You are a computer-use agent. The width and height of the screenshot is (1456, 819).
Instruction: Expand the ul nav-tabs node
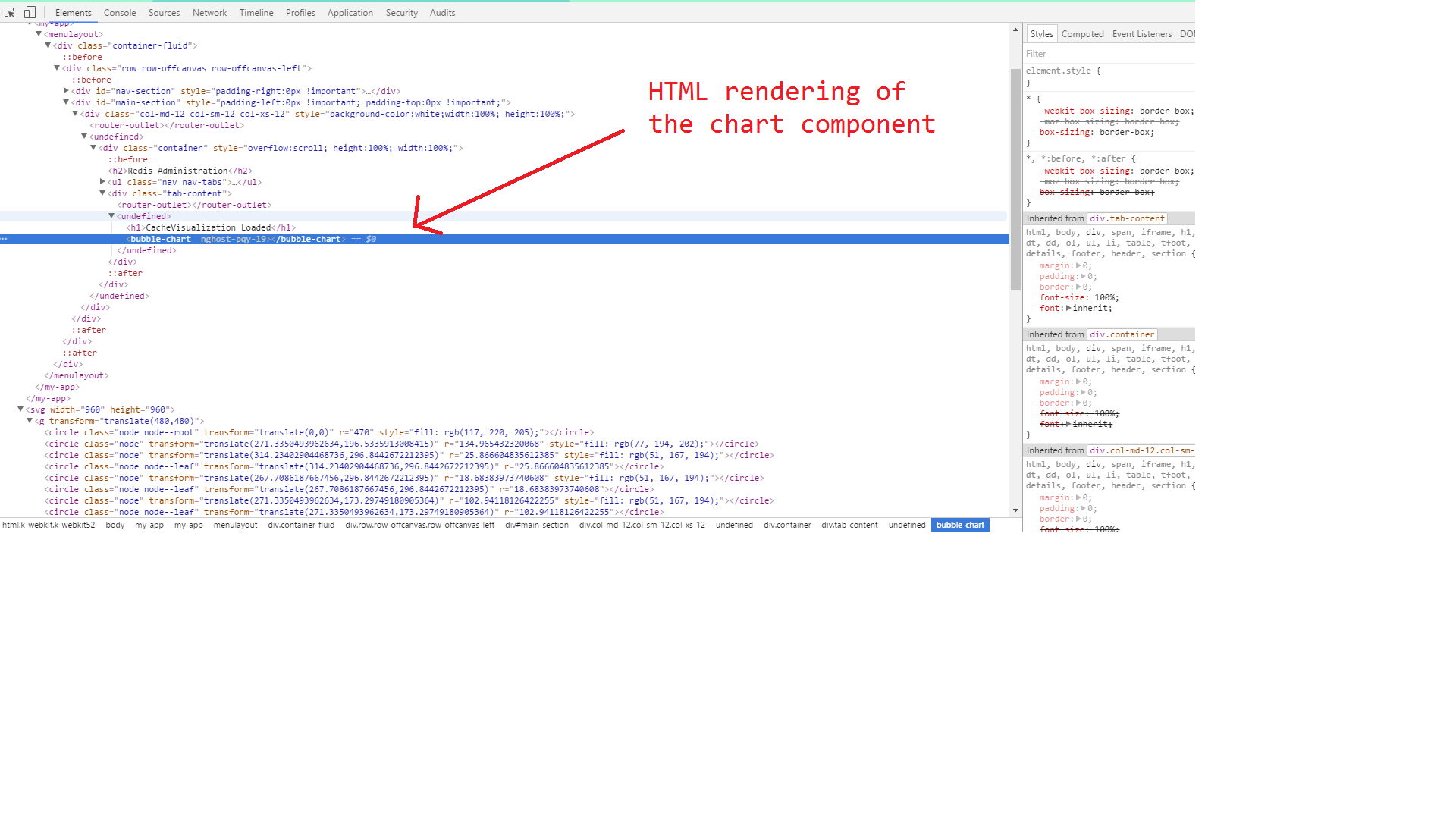click(102, 182)
